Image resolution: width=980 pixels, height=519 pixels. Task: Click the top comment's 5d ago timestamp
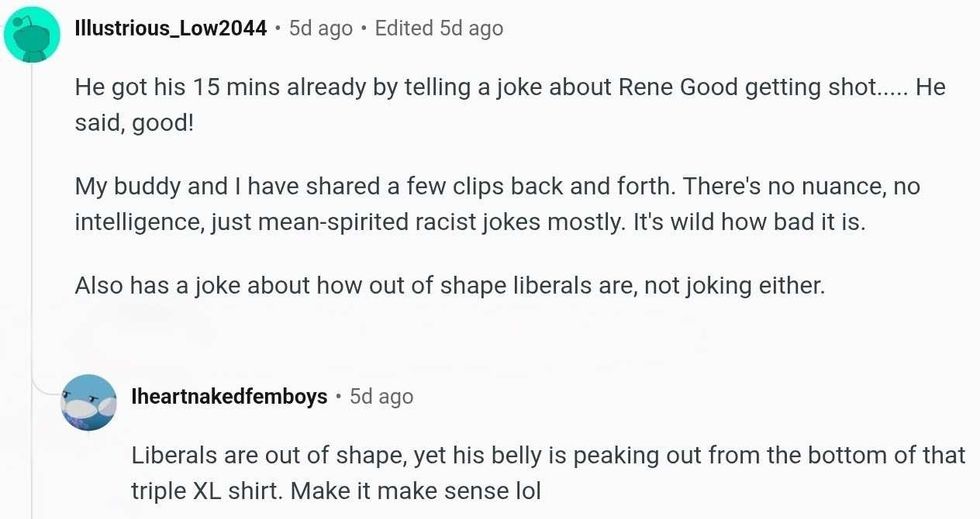tap(321, 28)
